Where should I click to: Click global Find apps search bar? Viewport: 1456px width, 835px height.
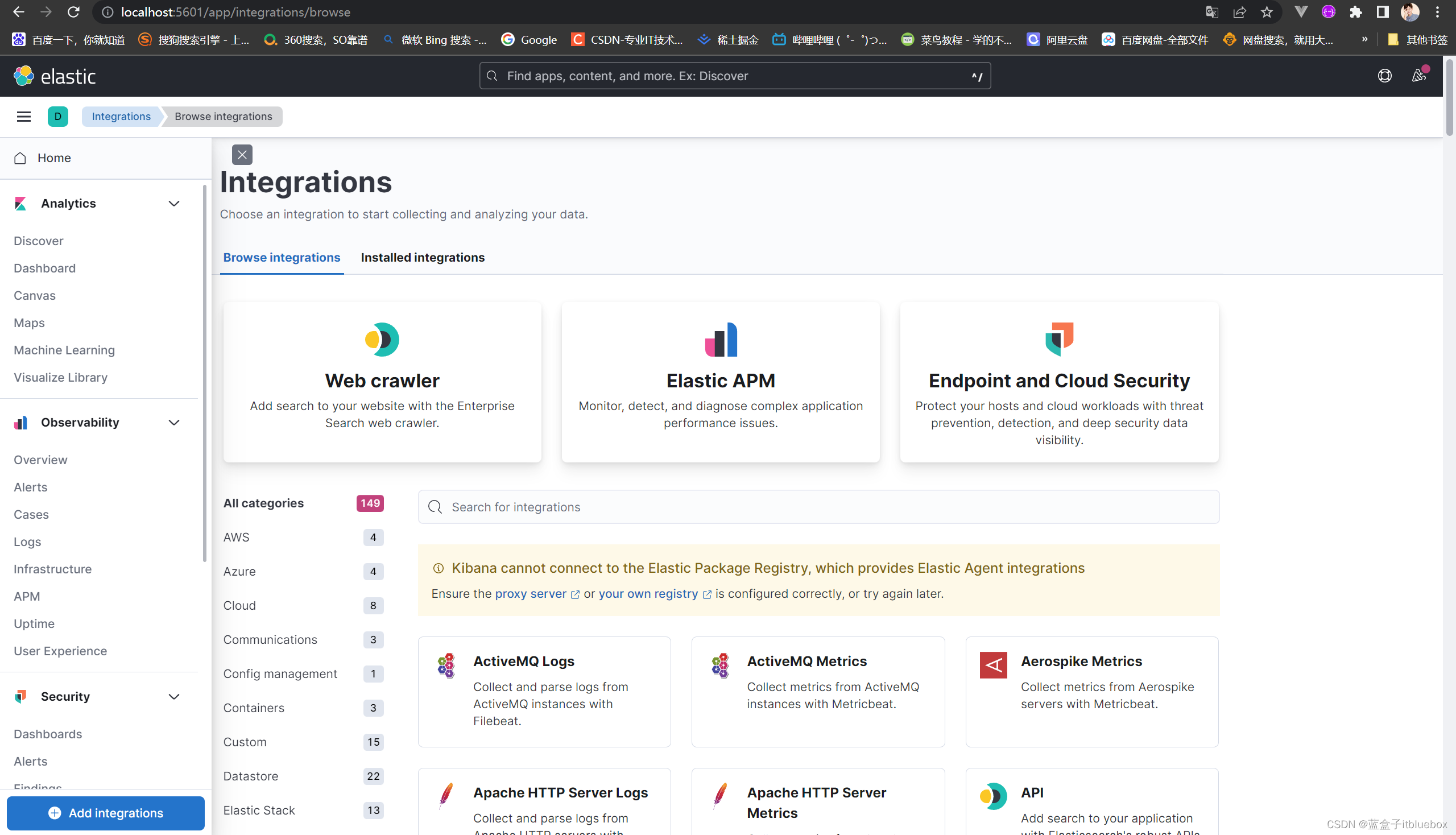coord(735,76)
